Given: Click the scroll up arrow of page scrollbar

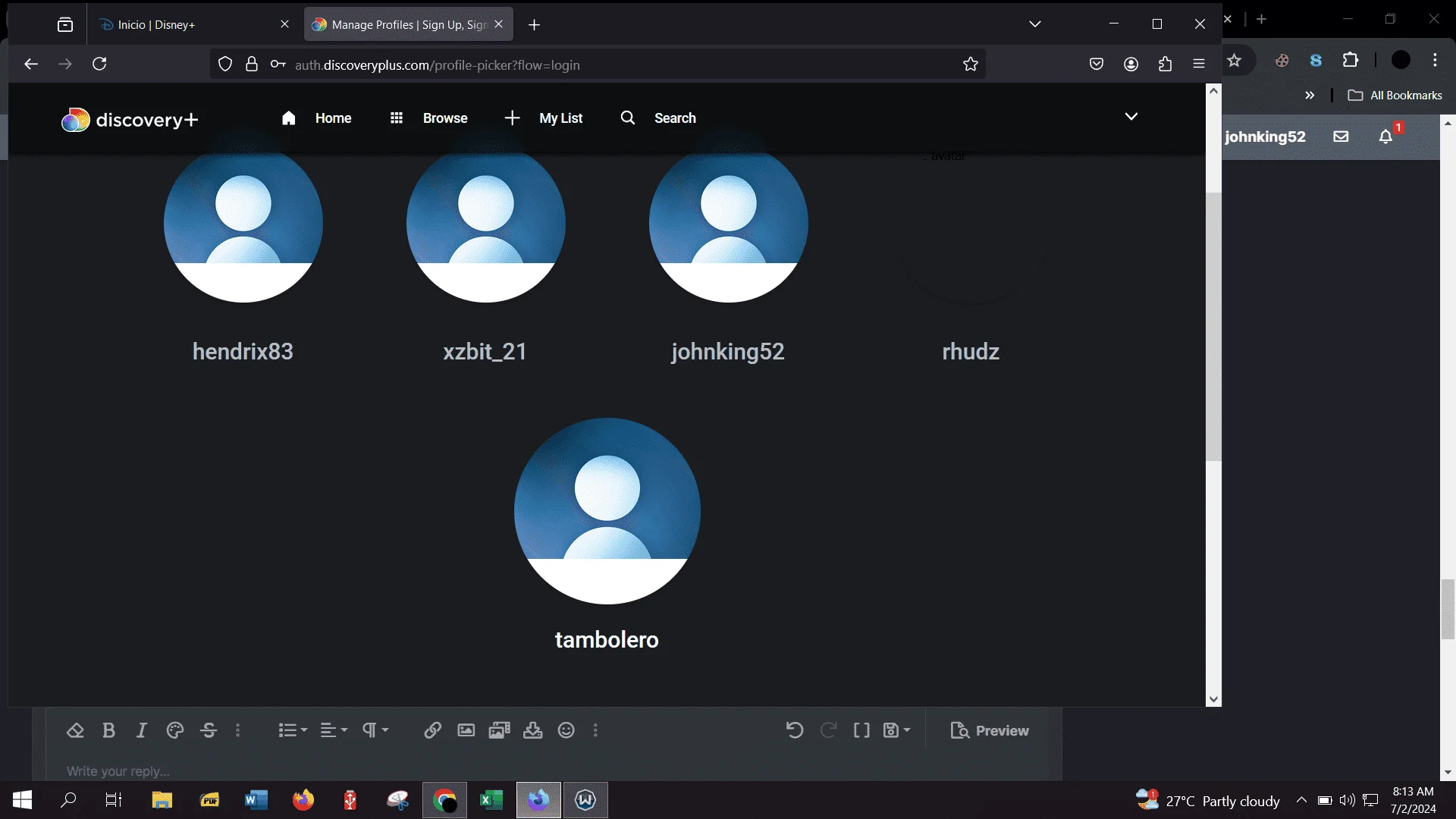Looking at the screenshot, I should click(x=1214, y=91).
